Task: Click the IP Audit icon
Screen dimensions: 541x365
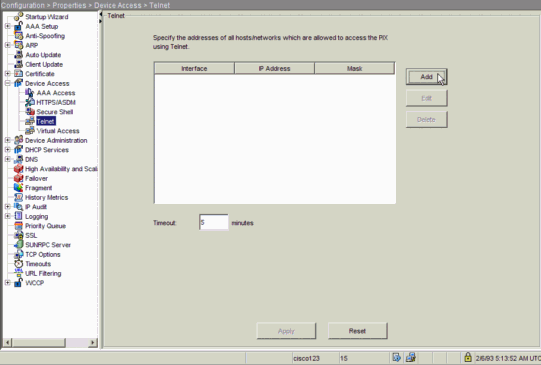Action: (x=19, y=207)
